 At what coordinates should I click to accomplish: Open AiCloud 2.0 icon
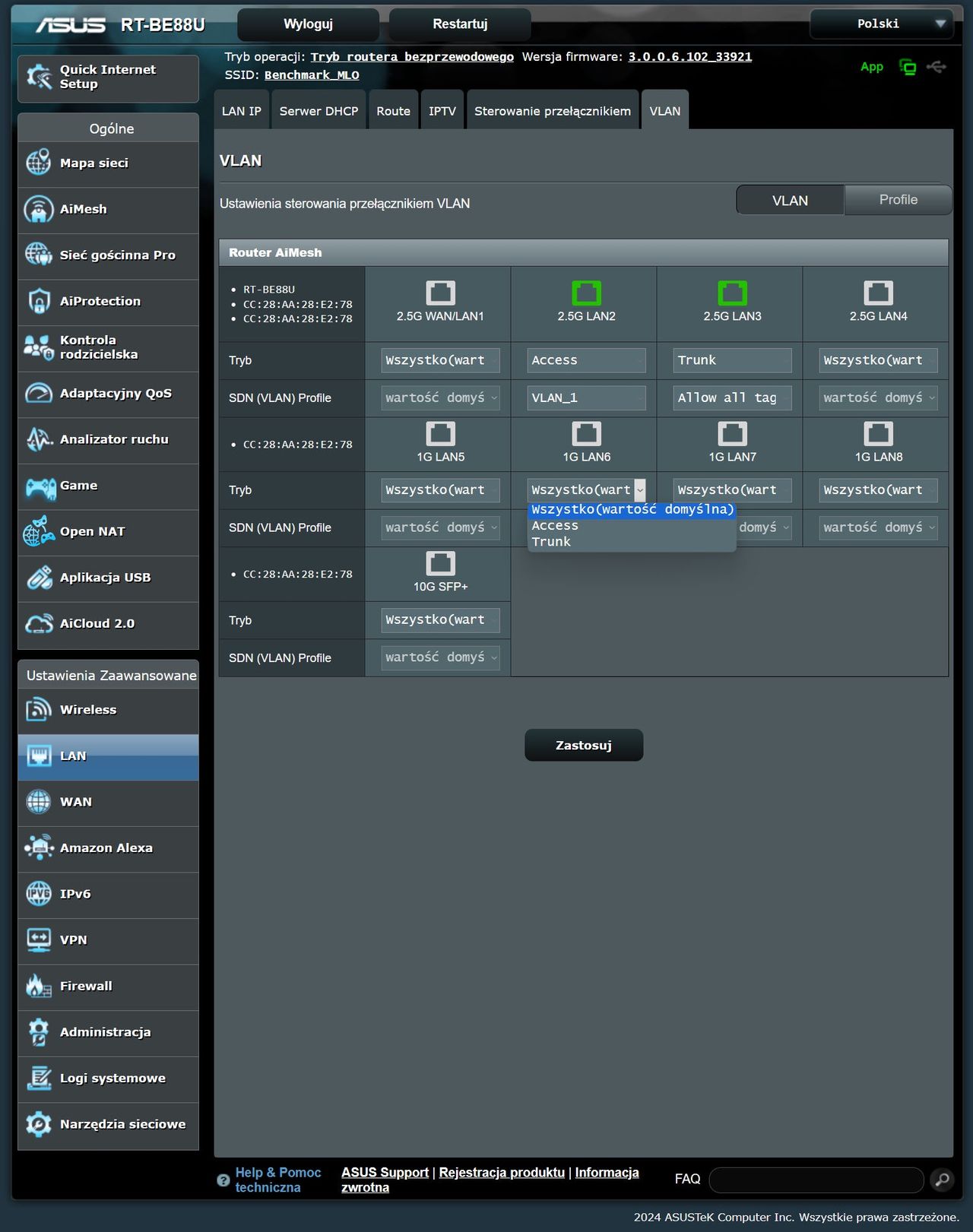point(39,623)
